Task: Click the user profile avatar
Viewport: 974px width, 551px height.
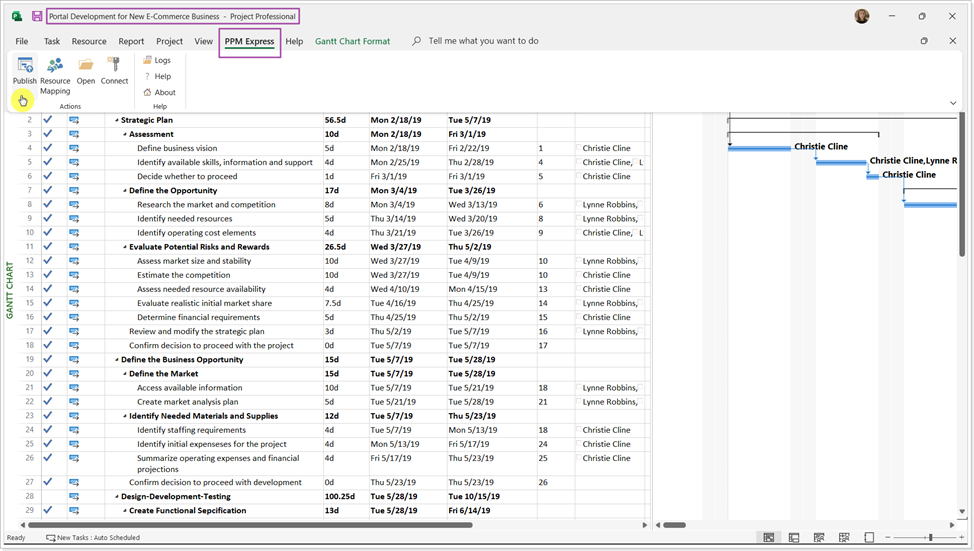Action: click(862, 16)
